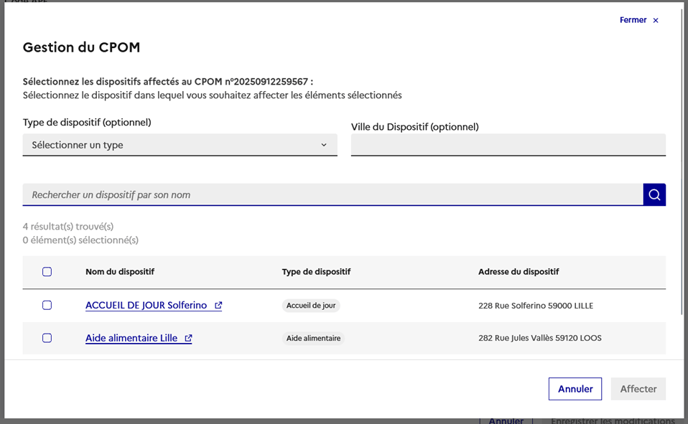Click the 'Aide alimentaire' type tag
Screen dimensions: 688x424
(313, 339)
